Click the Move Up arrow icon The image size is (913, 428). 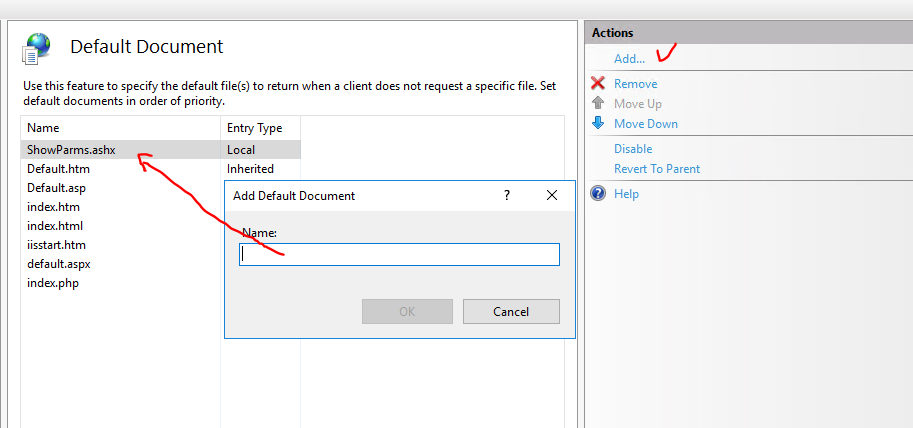pos(598,103)
